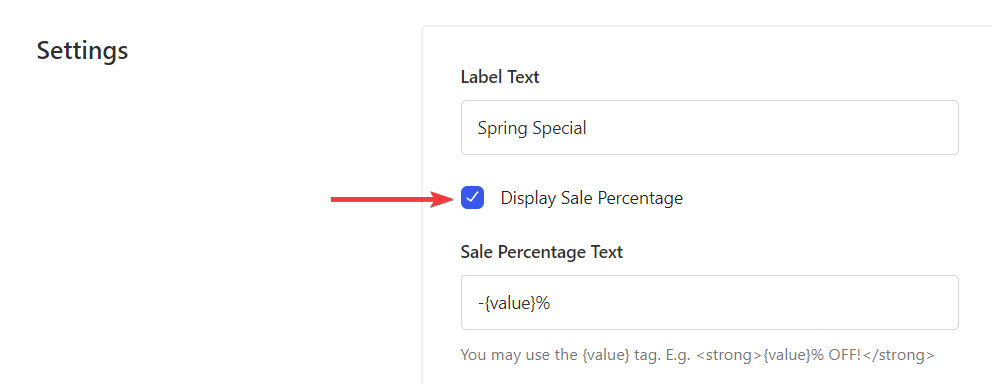
Task: Click the "-{value}%" text in the field
Action: [x=514, y=303]
